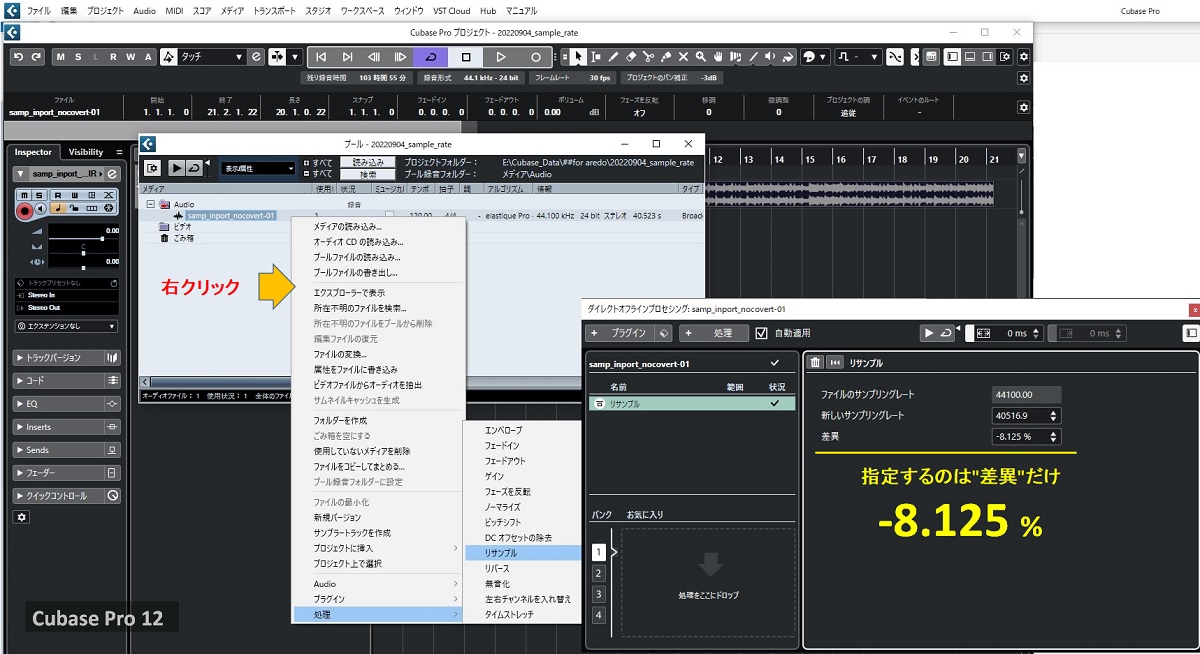Toggle the transport Cycle loop button
Image resolution: width=1200 pixels, height=654 pixels.
pos(431,57)
